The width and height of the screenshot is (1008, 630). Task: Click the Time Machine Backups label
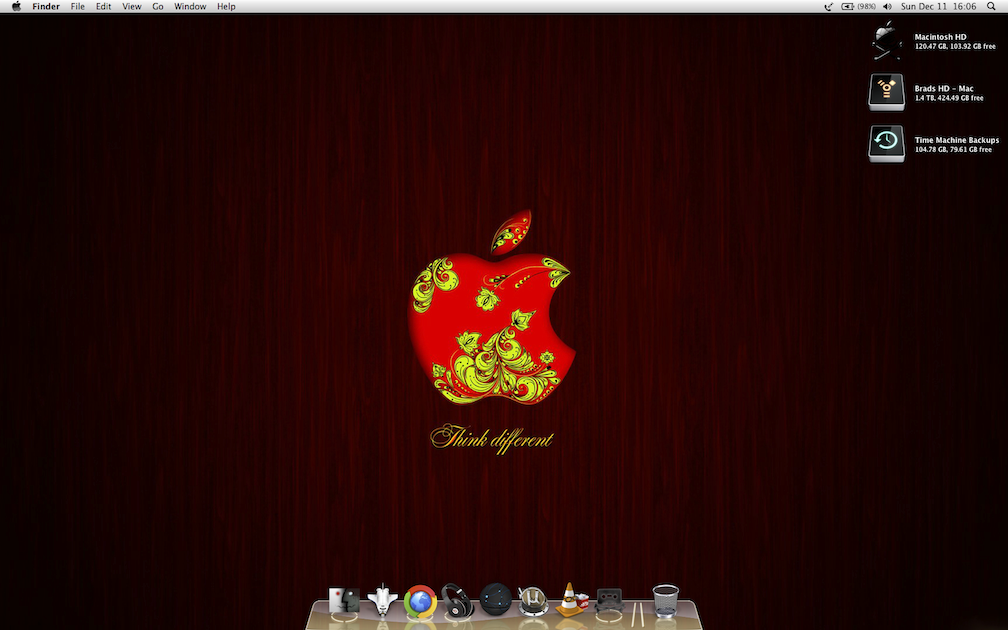tap(957, 140)
